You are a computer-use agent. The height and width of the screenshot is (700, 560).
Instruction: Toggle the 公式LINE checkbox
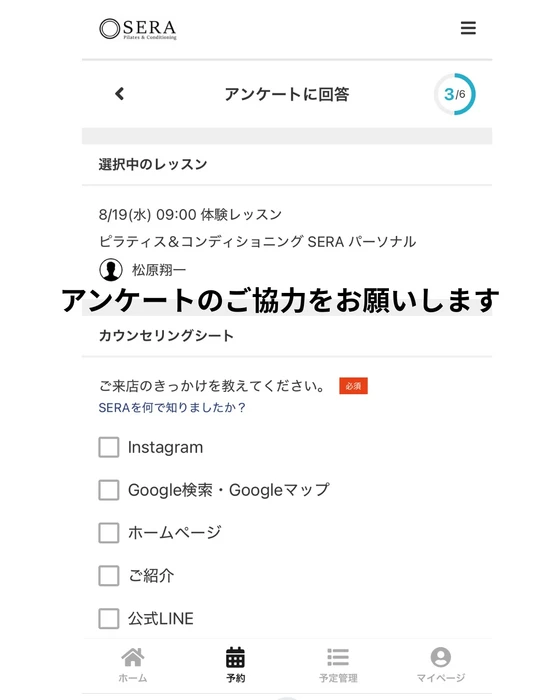pyautogui.click(x=109, y=619)
